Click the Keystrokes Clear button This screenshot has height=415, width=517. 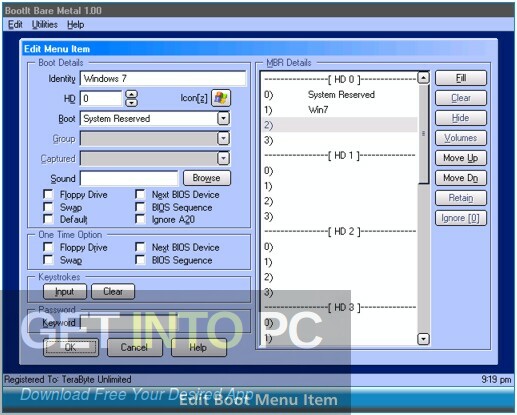tap(113, 292)
